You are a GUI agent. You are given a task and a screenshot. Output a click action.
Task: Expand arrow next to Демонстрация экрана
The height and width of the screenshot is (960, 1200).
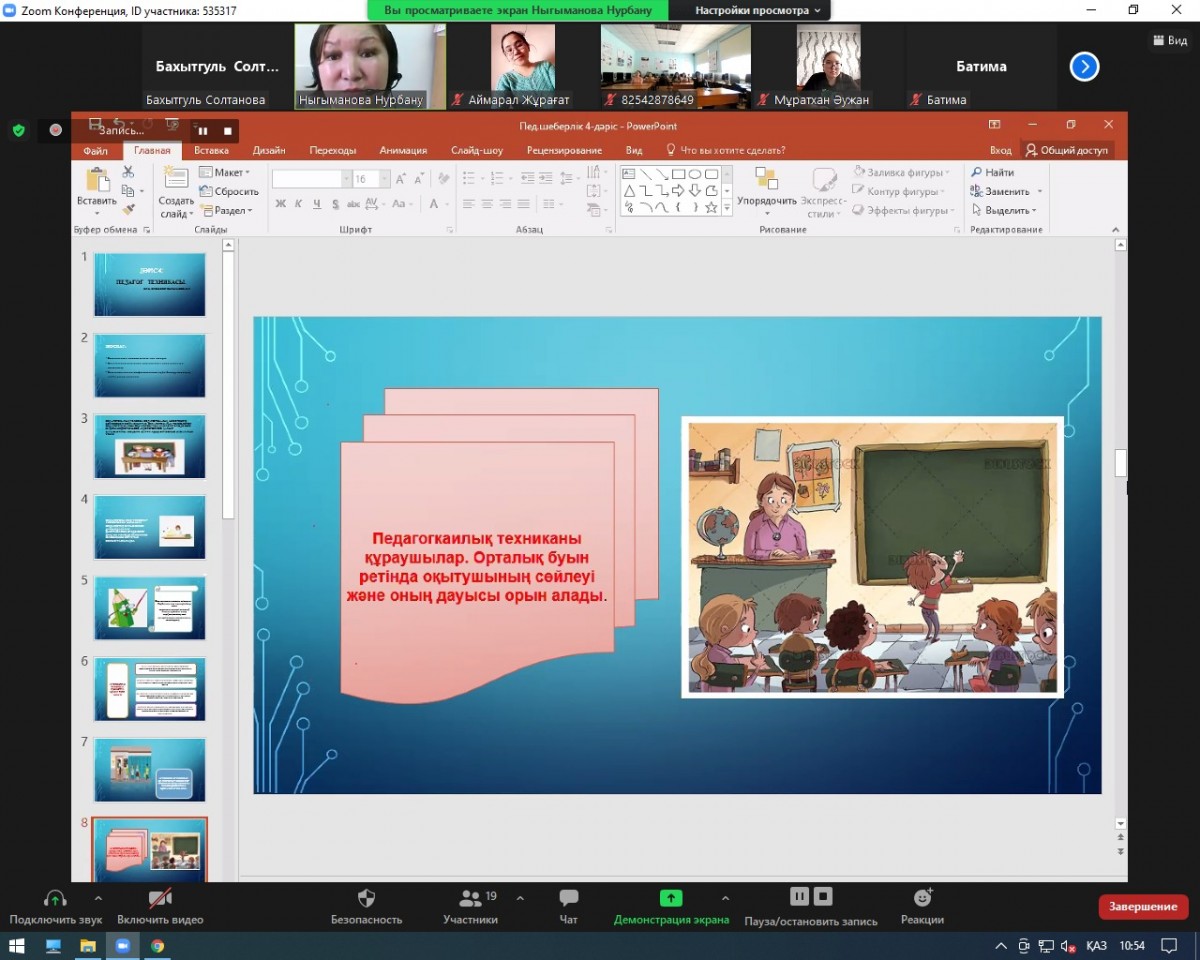point(725,898)
